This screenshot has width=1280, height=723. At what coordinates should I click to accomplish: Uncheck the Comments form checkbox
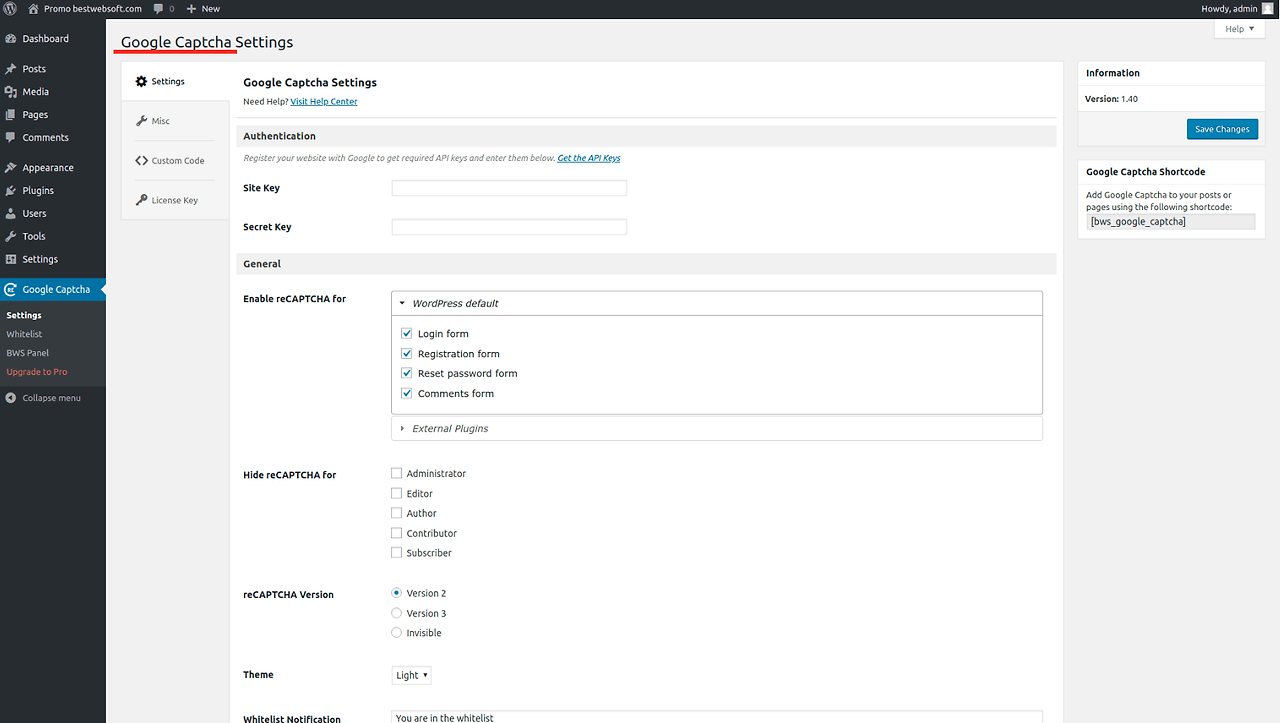407,394
